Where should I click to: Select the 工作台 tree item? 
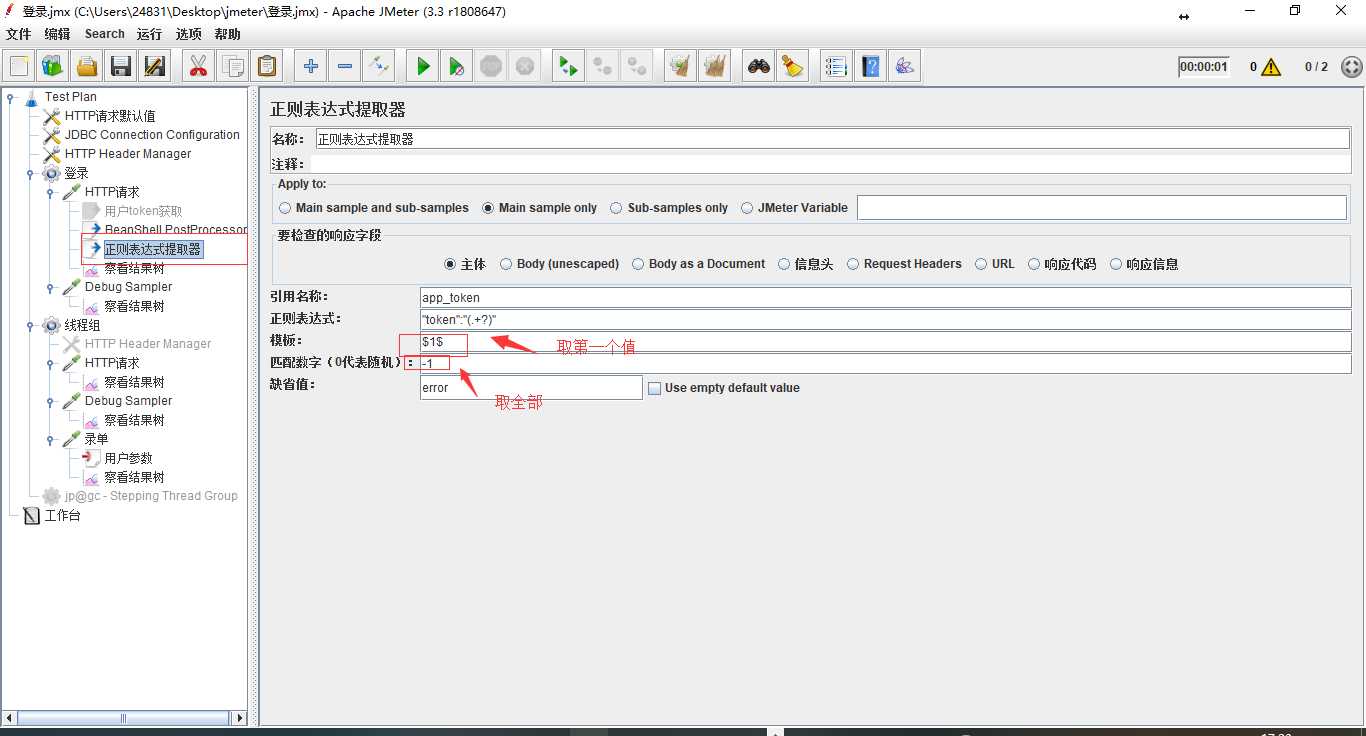coord(62,515)
